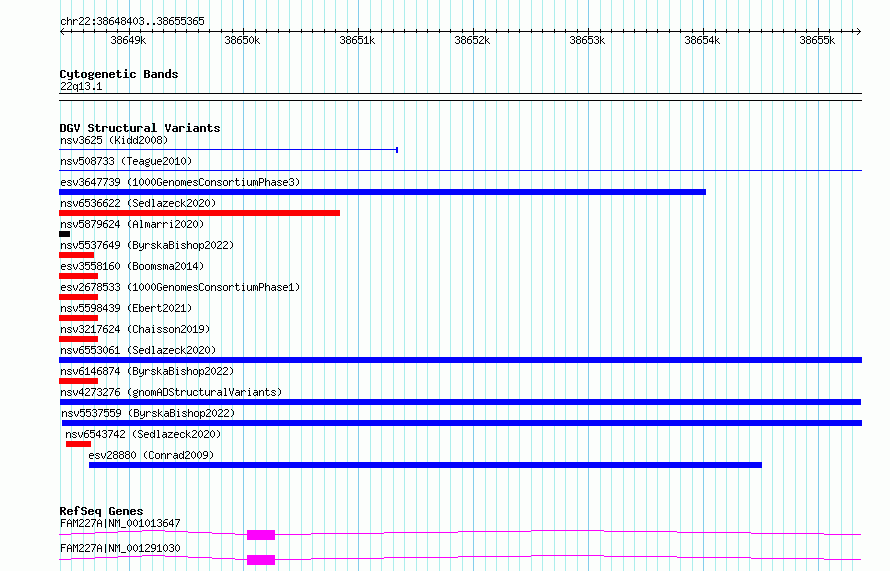Click the red bar of nsv5598439
This screenshot has width=890, height=571.
(x=78, y=318)
